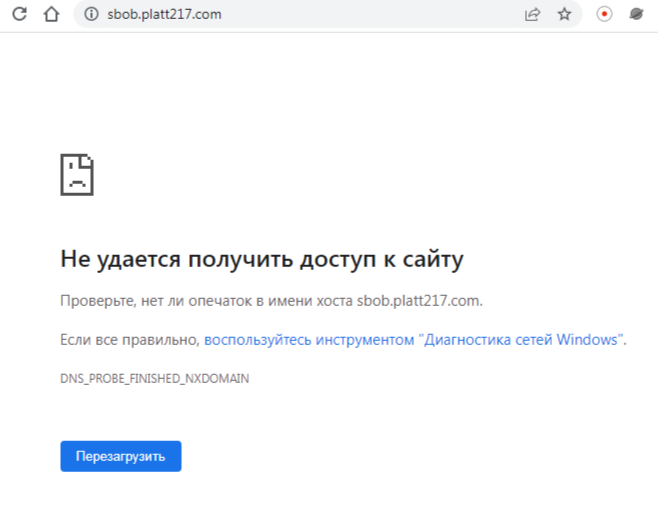Open the planet-shaped extension icon
Viewport: 658px width, 532px height.
click(x=636, y=14)
